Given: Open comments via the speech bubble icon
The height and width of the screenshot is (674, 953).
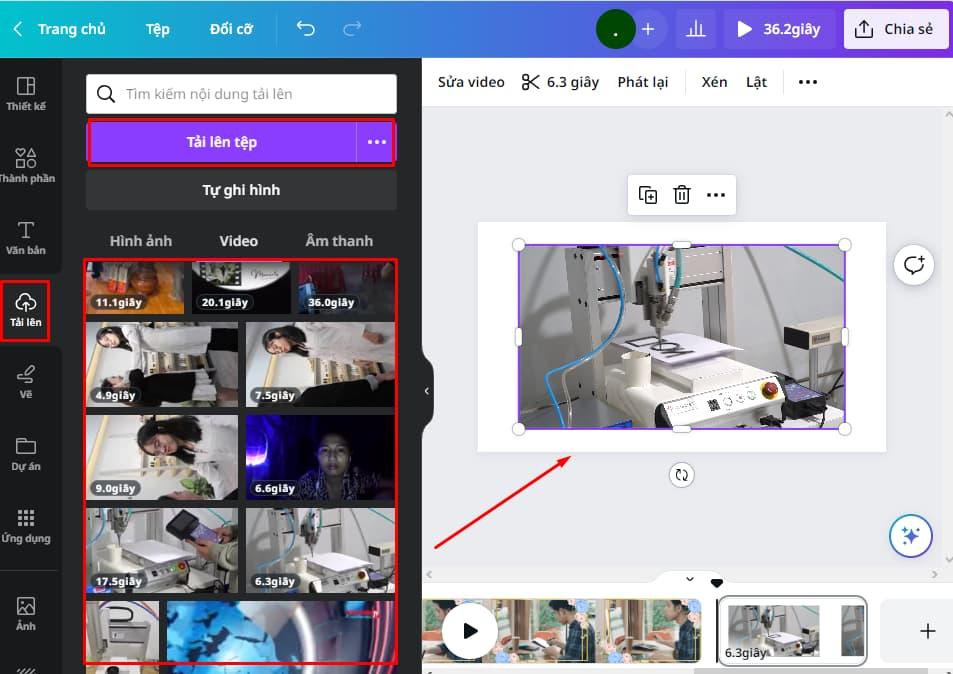Looking at the screenshot, I should click(x=913, y=264).
